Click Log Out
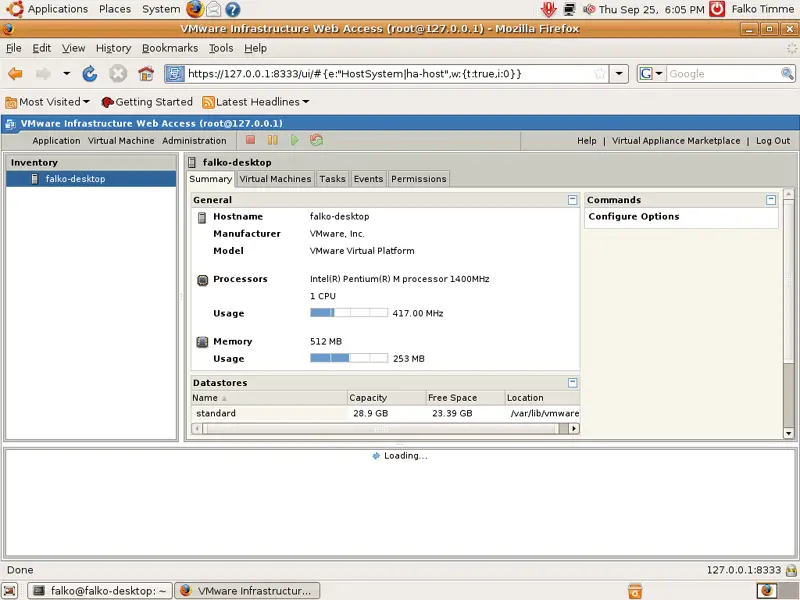Viewport: 800px width, 600px height. 772,141
